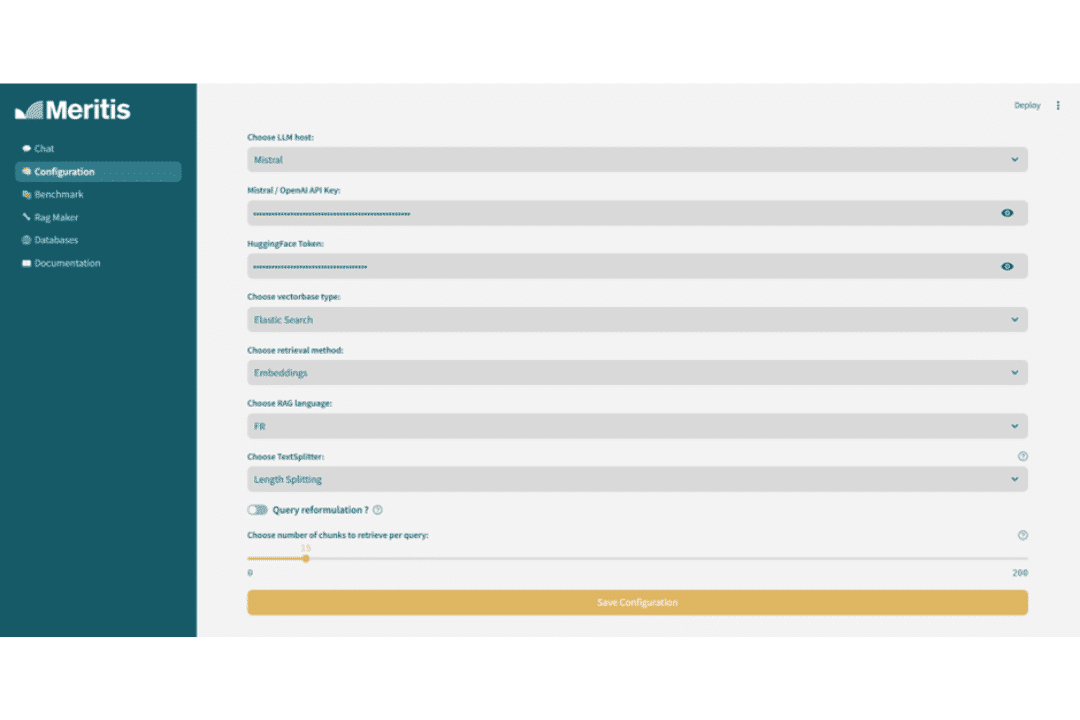
Task: Click the Chat speech bubble icon
Action: click(x=26, y=149)
